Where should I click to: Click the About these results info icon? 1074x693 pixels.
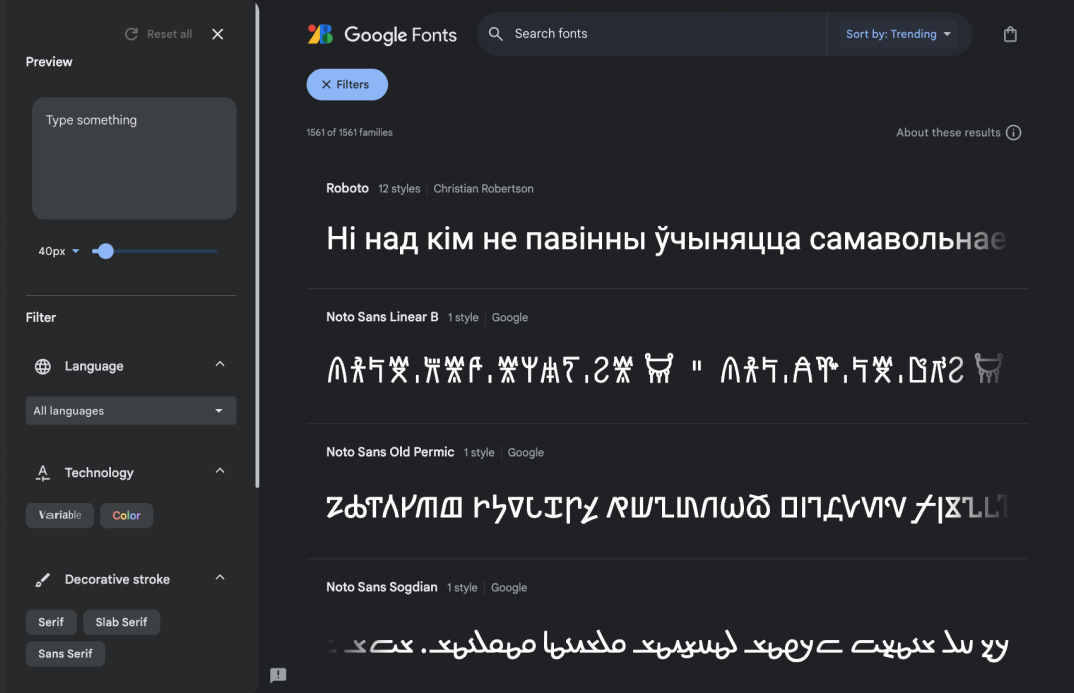[1014, 132]
